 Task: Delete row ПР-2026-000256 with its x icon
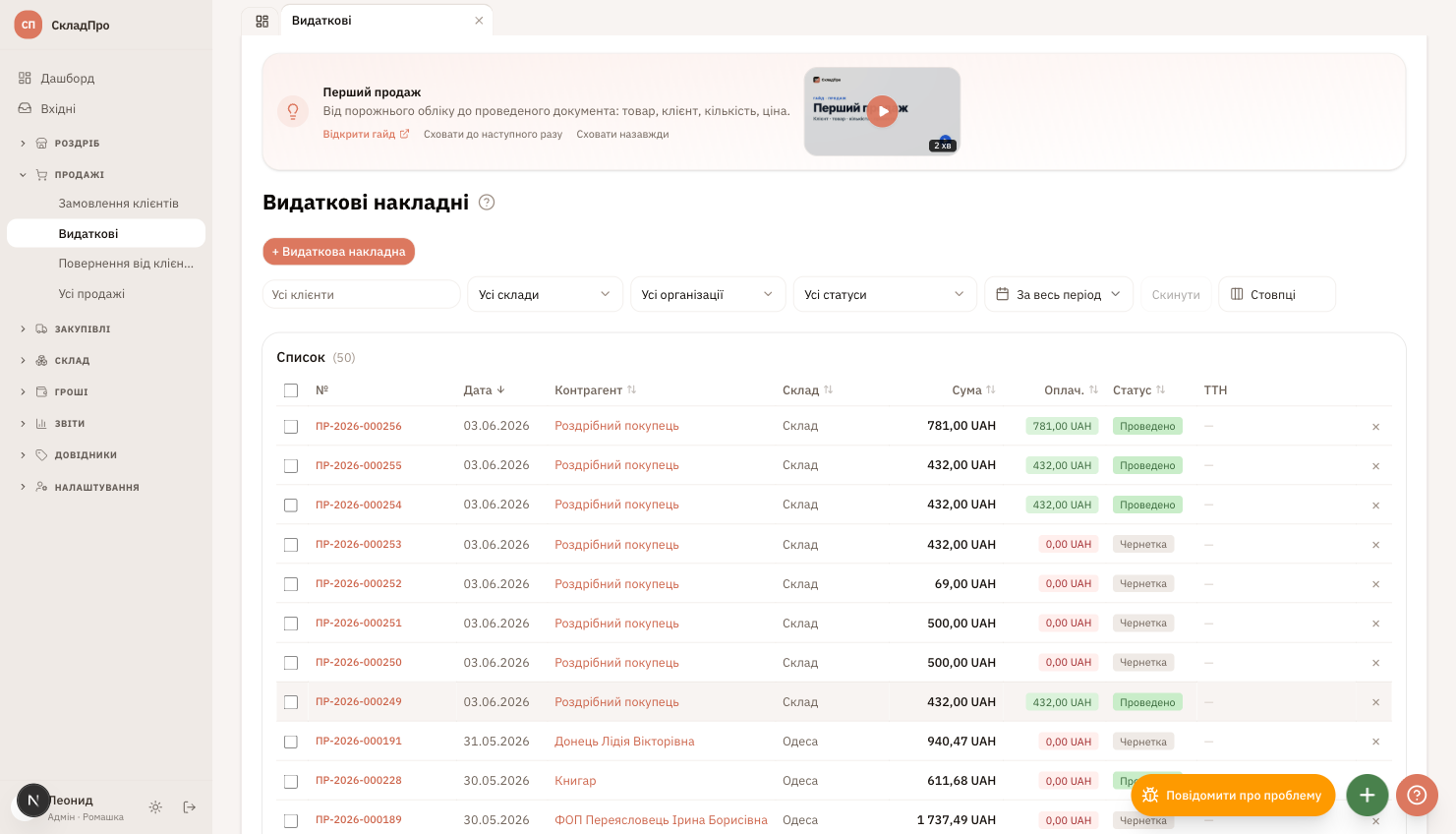tap(1375, 427)
